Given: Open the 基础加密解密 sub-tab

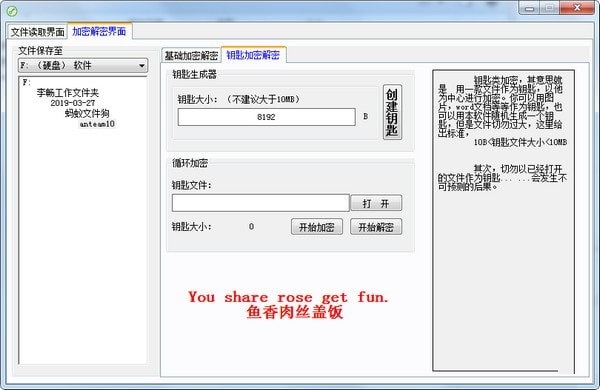Looking at the screenshot, I should click(191, 56).
